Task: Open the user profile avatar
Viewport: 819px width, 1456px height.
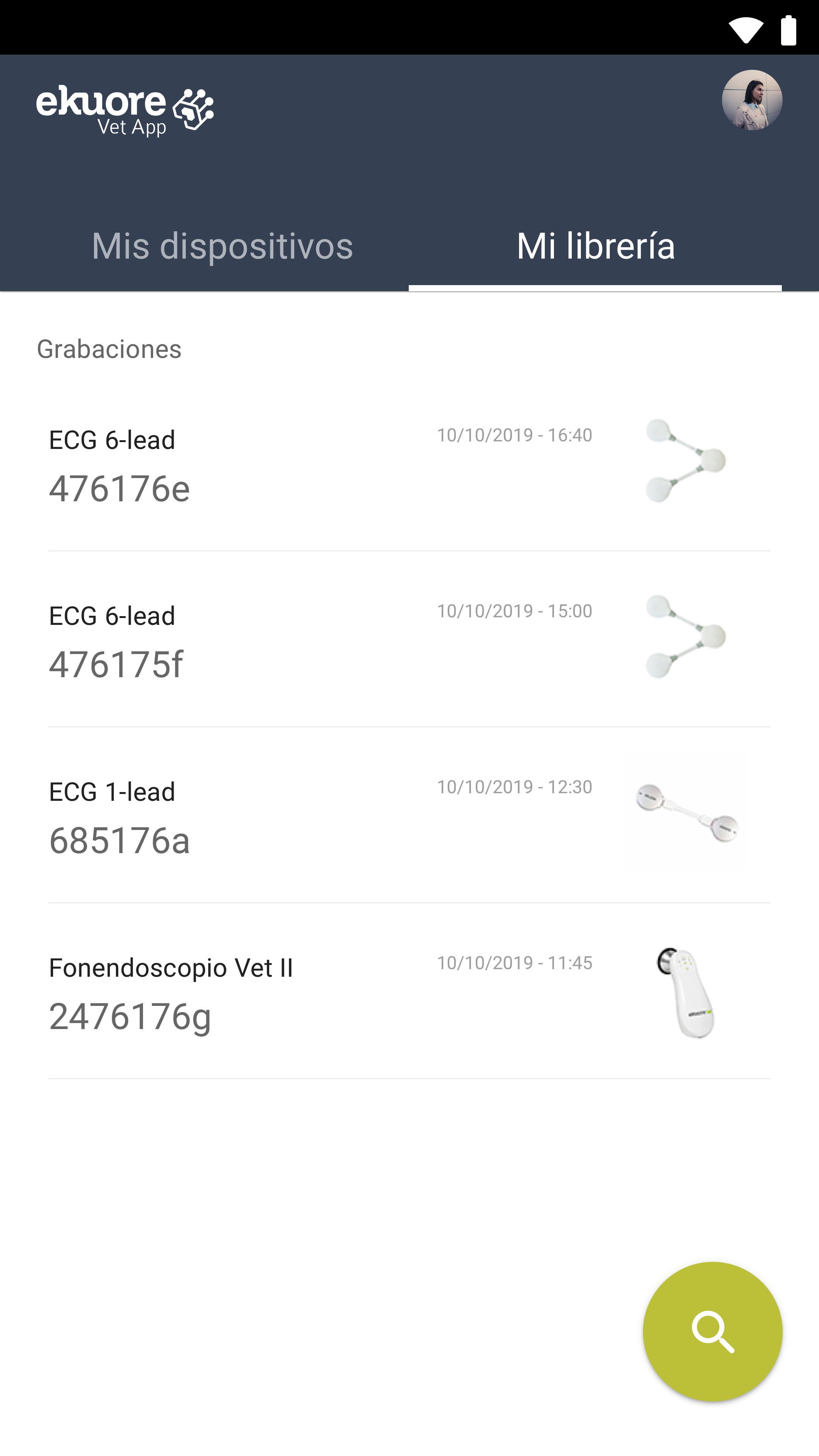Action: click(x=752, y=100)
